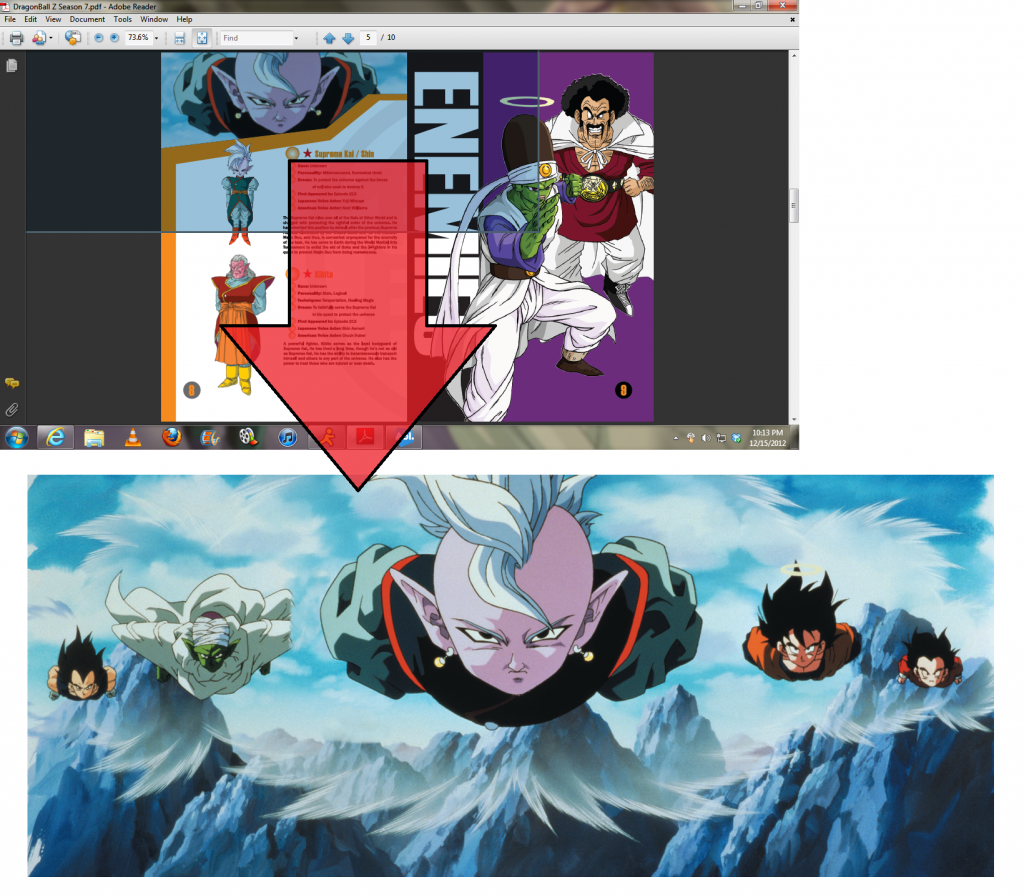
Task: Open the Help menu
Action: [x=185, y=20]
